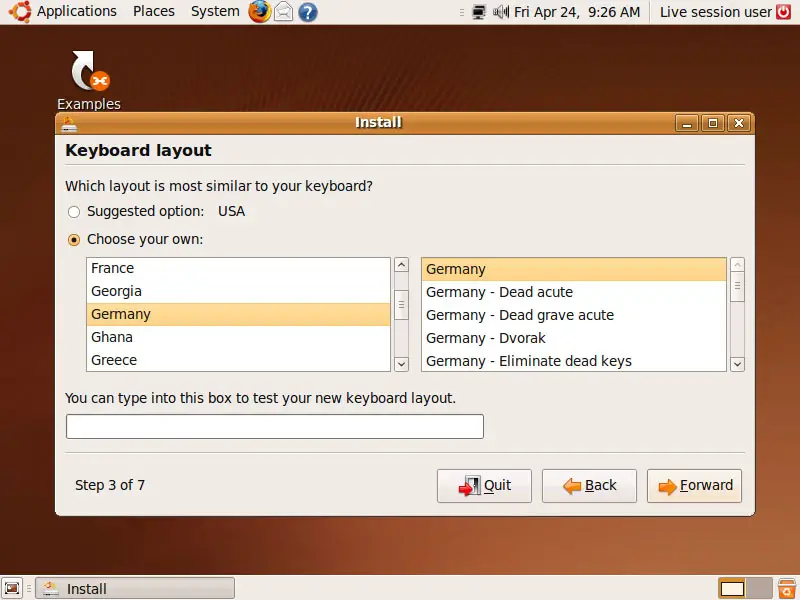Switch to the second workspace in switcher
The image size is (800, 600).
(x=759, y=589)
